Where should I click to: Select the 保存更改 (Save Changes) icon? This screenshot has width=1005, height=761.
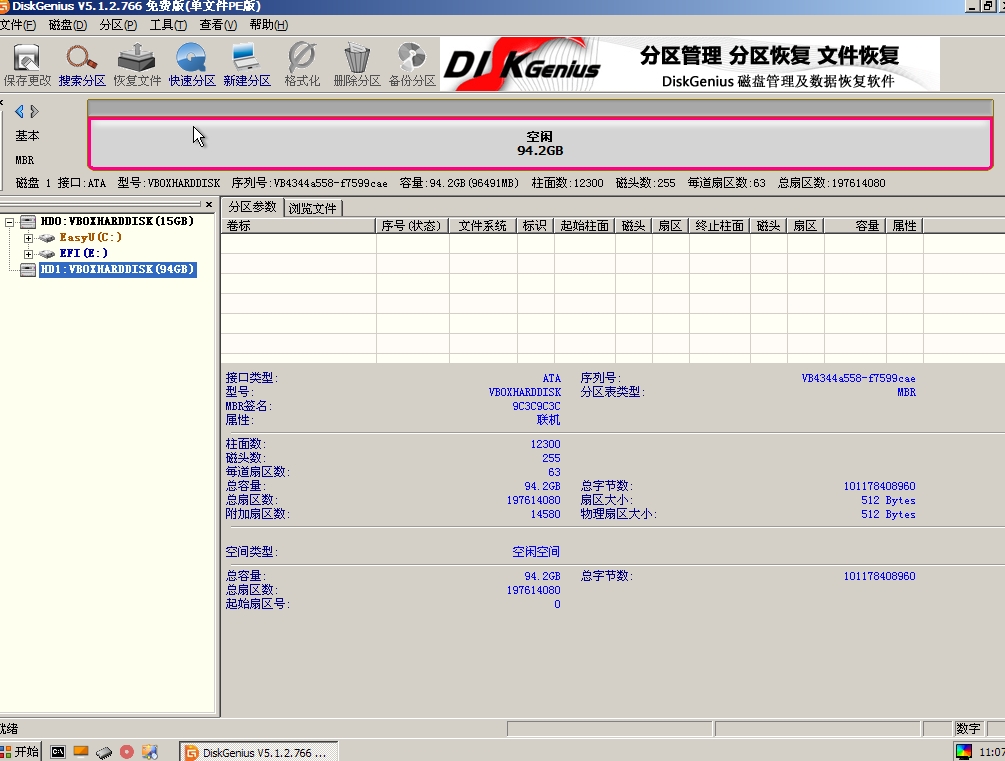(27, 63)
